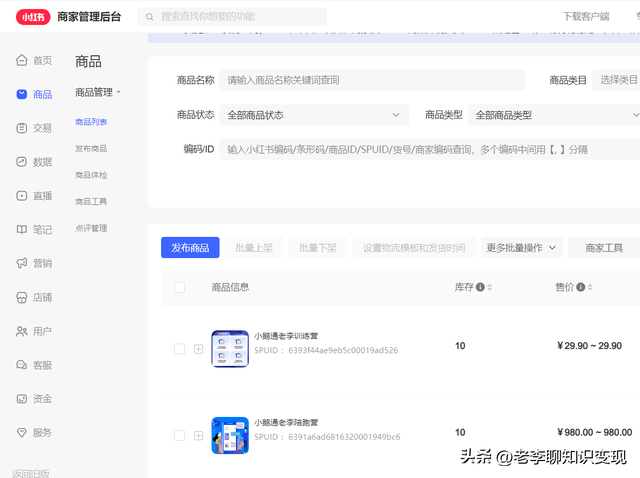This screenshot has width=640, height=478.
Task: Open the 商品类型 type dropdown
Action: click(555, 115)
